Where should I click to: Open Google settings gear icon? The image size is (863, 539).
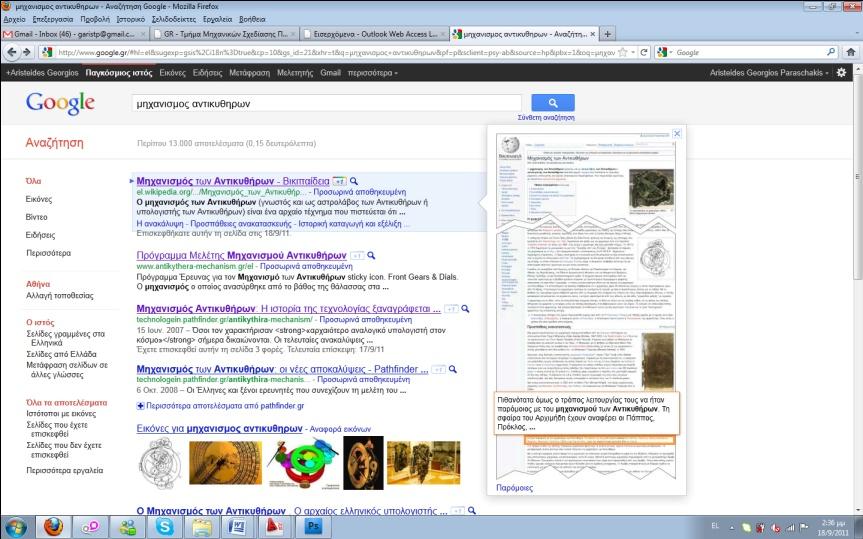click(x=842, y=72)
